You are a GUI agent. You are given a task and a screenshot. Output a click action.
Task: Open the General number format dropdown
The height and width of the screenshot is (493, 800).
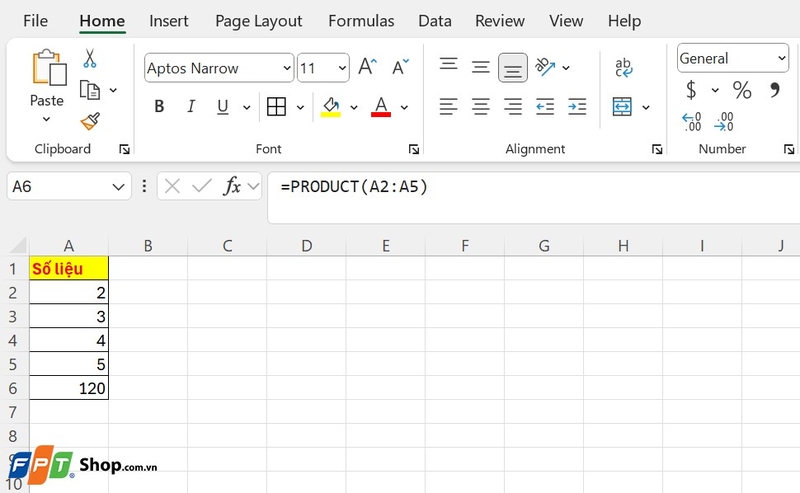pyautogui.click(x=782, y=58)
